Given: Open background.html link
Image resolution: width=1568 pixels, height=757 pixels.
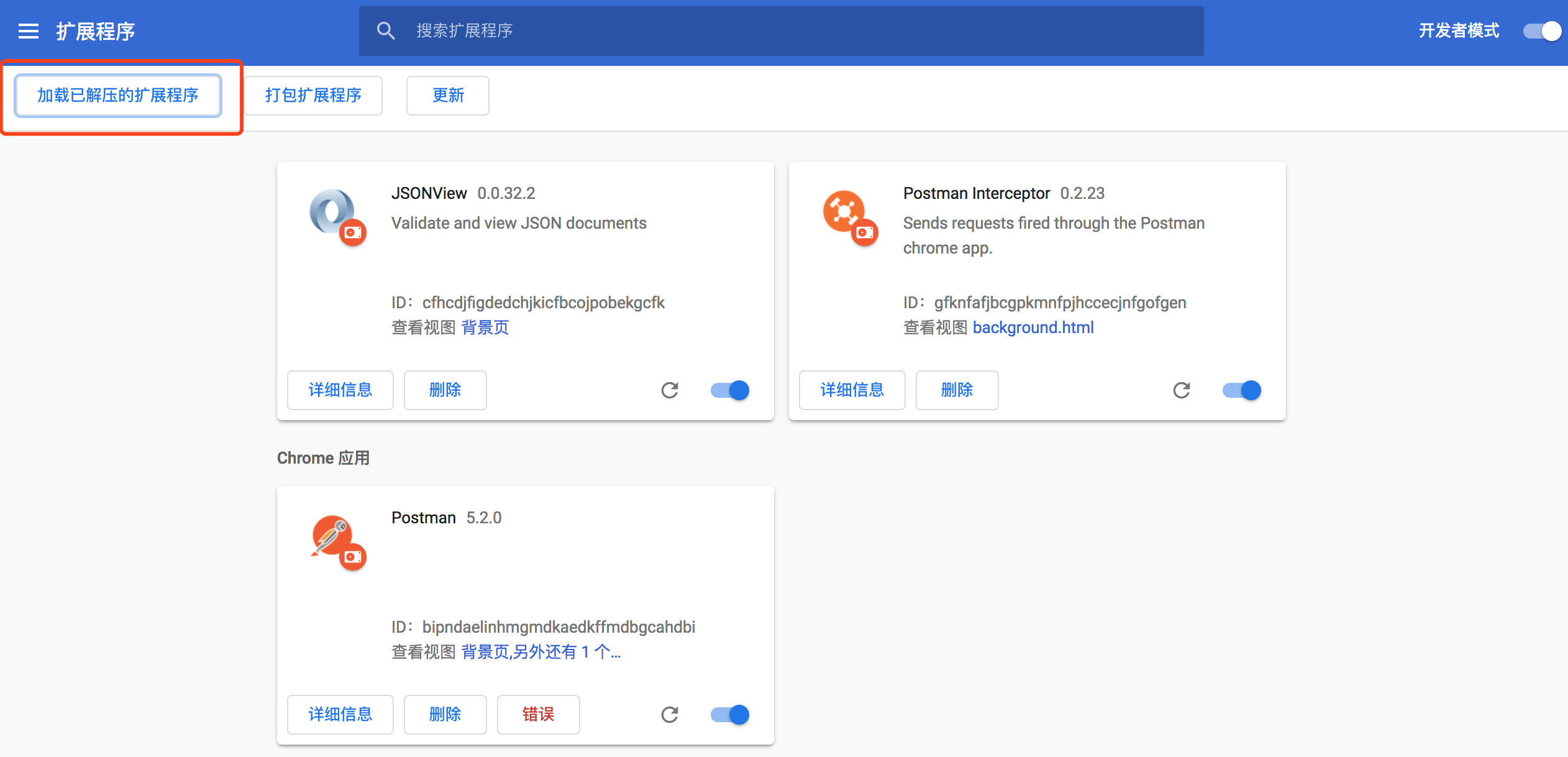Looking at the screenshot, I should tap(1033, 328).
